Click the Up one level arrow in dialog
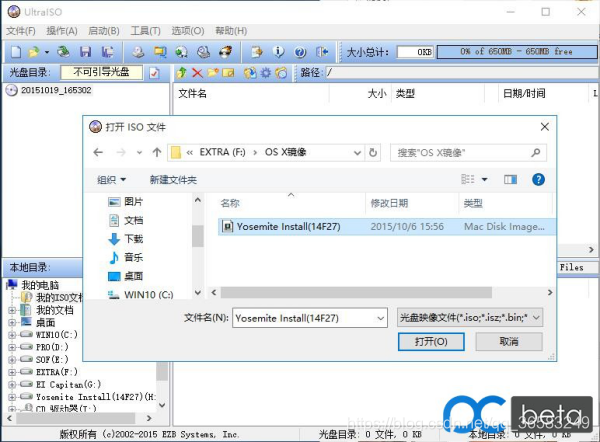 click(x=157, y=152)
